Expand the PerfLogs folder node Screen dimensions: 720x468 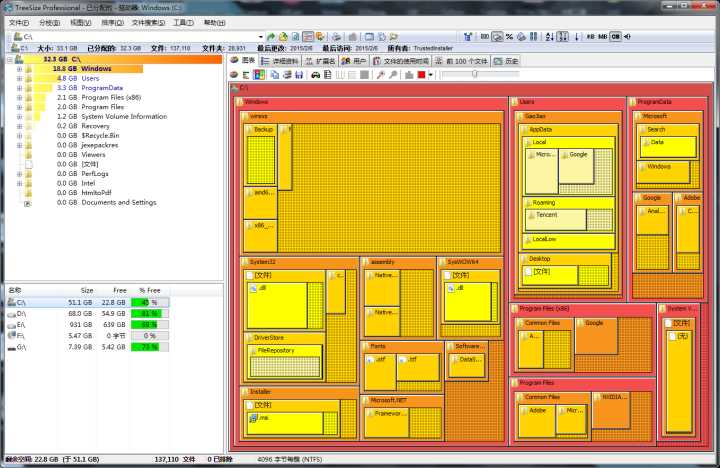19,174
